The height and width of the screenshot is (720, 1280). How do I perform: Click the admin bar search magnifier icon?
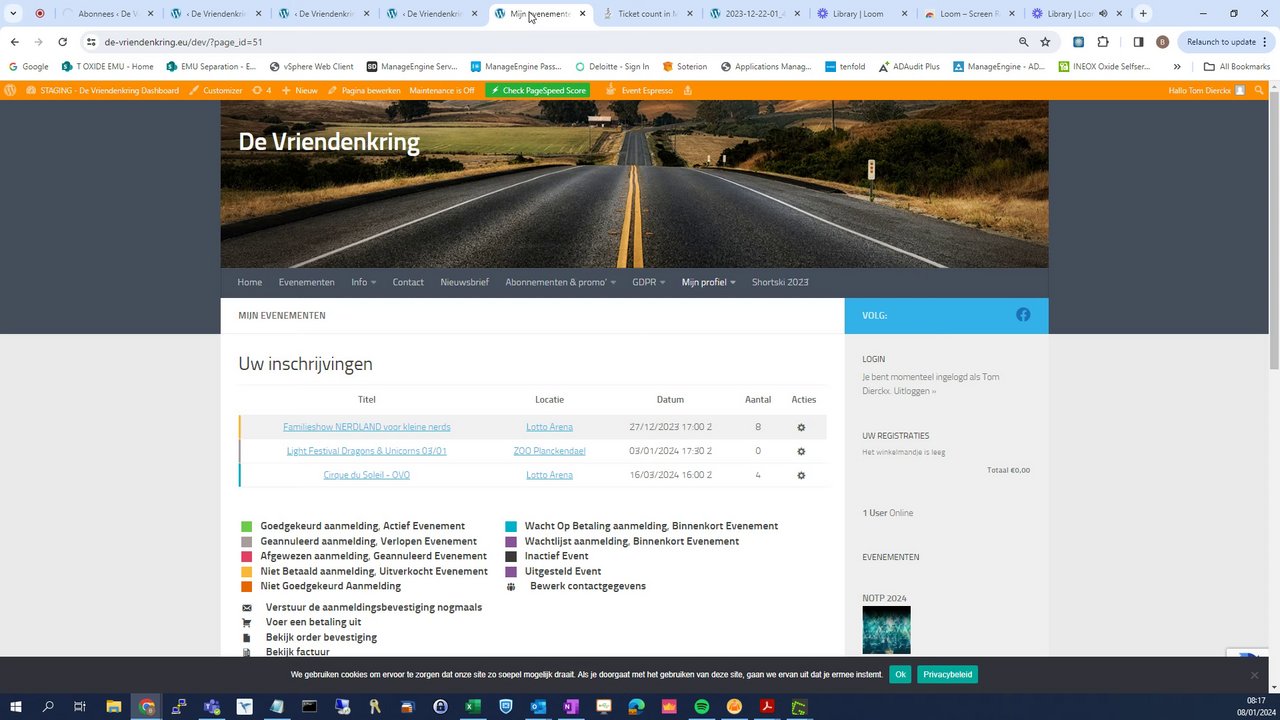pos(1259,90)
